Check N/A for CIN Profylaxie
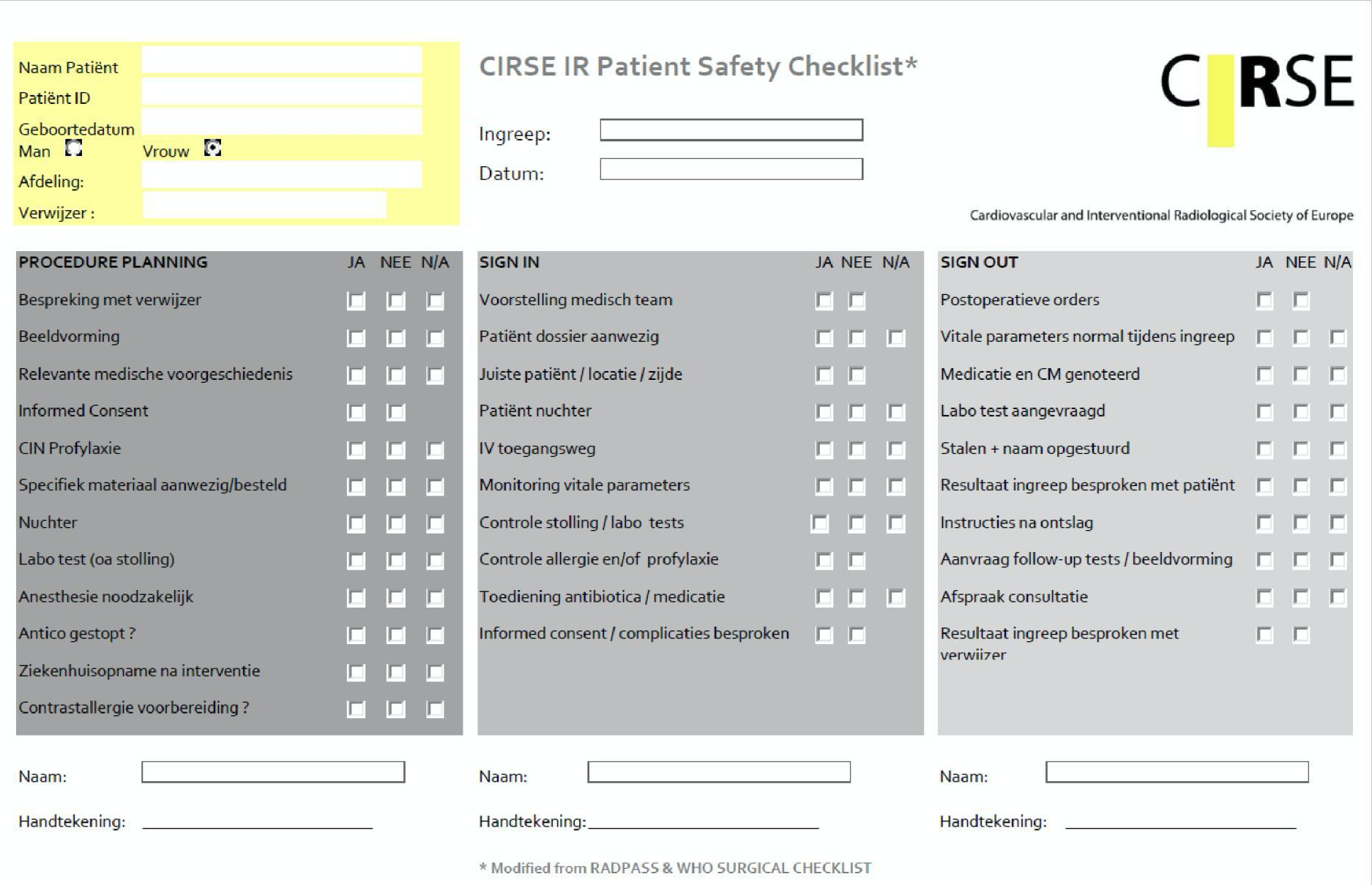Image resolution: width=1372 pixels, height=885 pixels. tap(436, 449)
